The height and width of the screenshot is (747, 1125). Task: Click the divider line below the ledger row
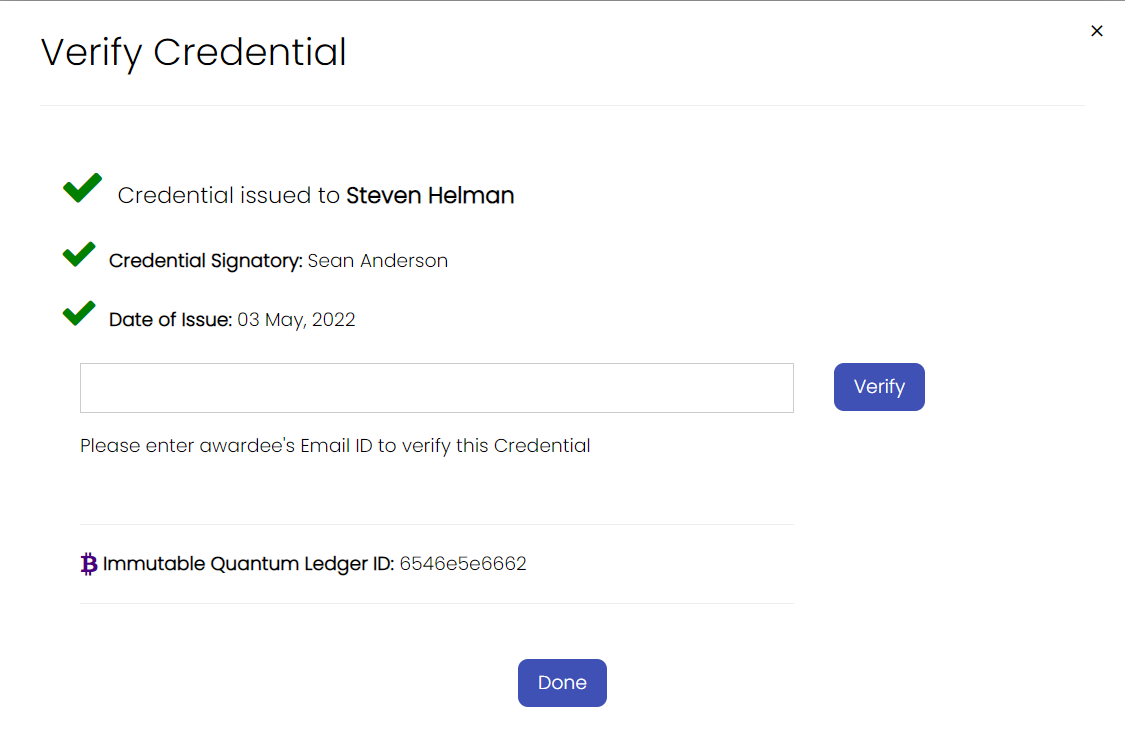436,602
